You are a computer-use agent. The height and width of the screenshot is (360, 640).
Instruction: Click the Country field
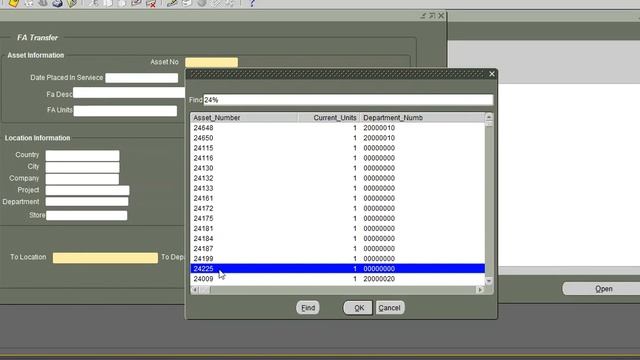tap(82, 155)
